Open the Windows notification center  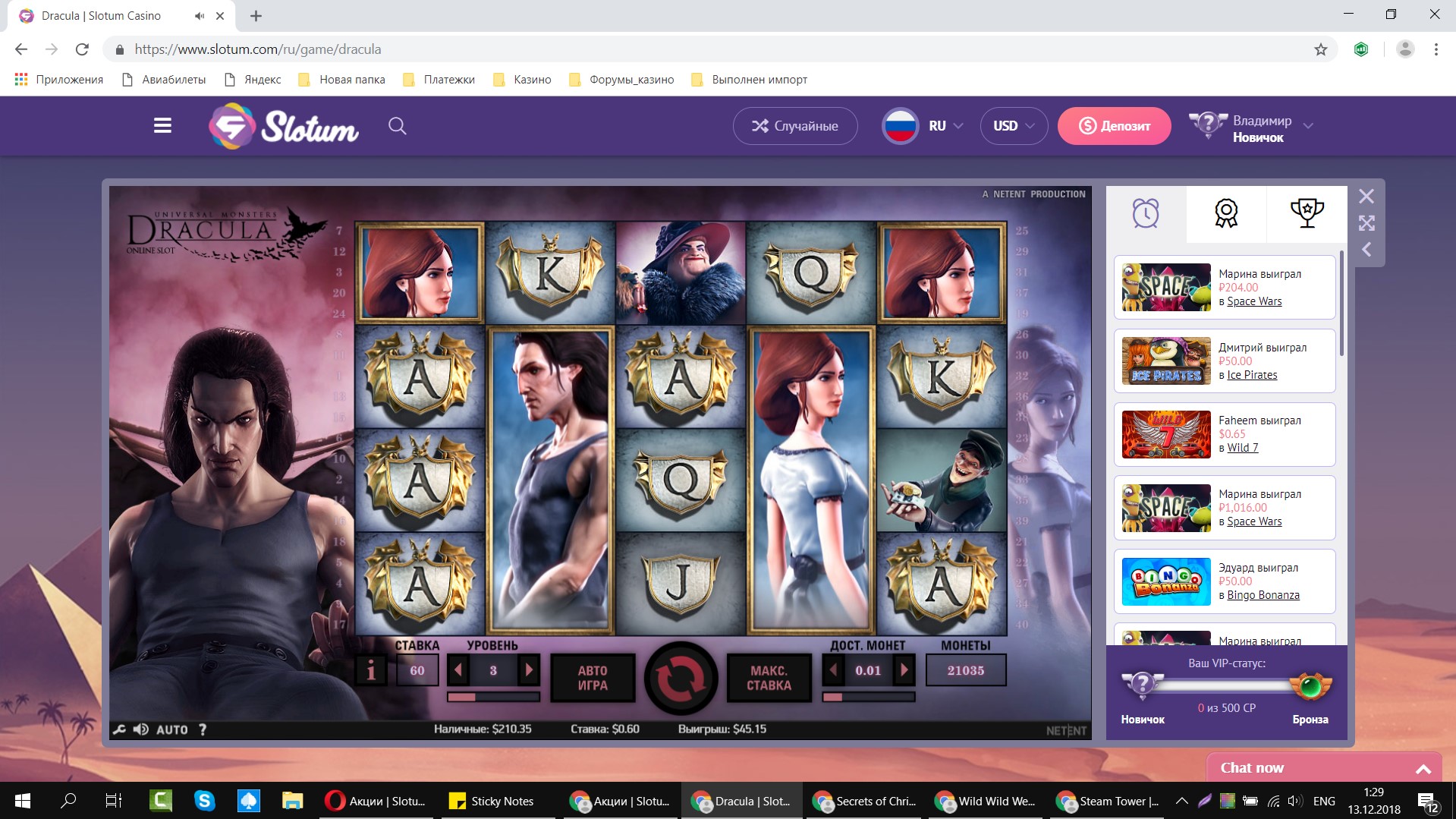(x=1427, y=802)
